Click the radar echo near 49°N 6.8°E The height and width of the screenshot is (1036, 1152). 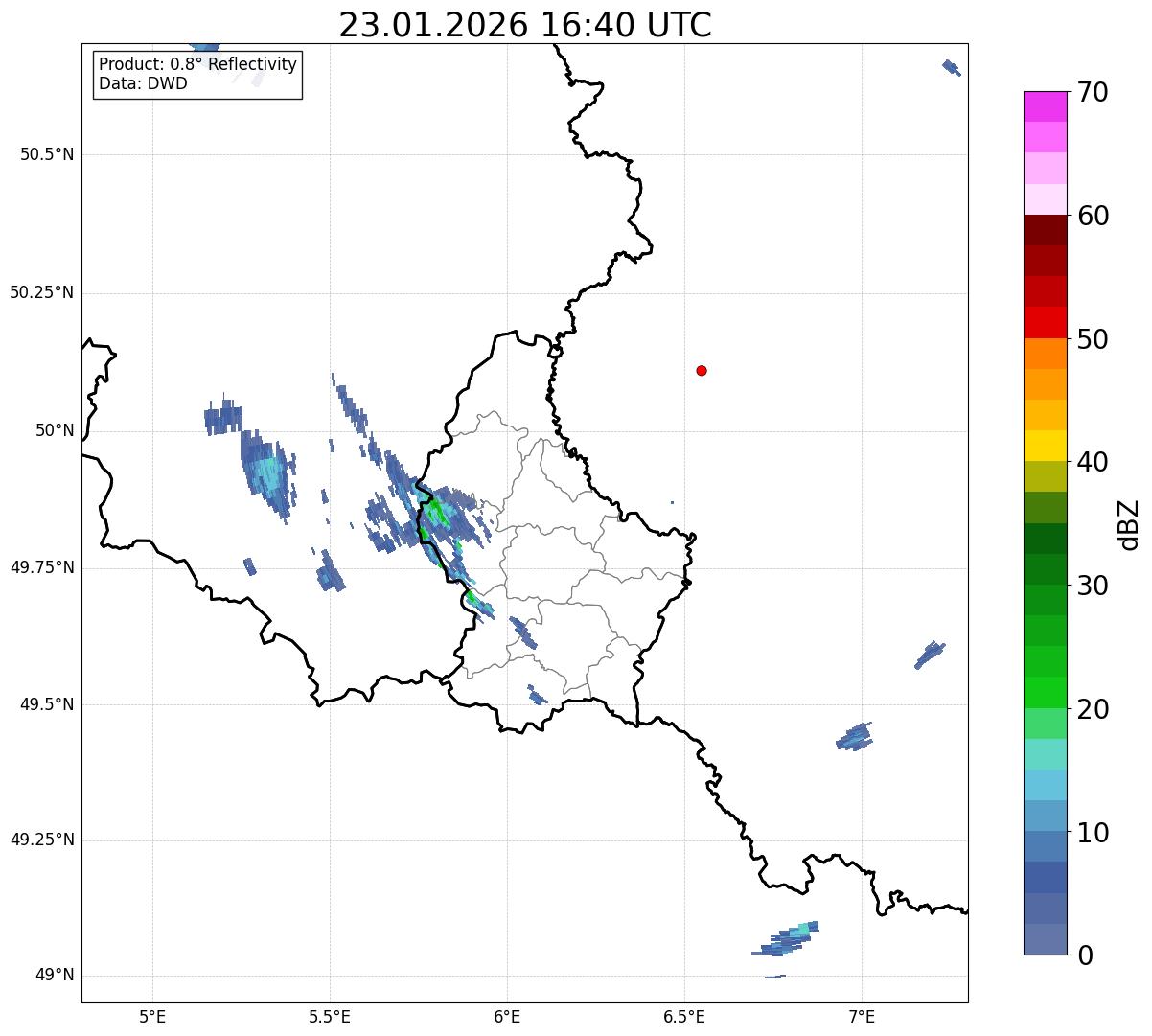point(788,939)
